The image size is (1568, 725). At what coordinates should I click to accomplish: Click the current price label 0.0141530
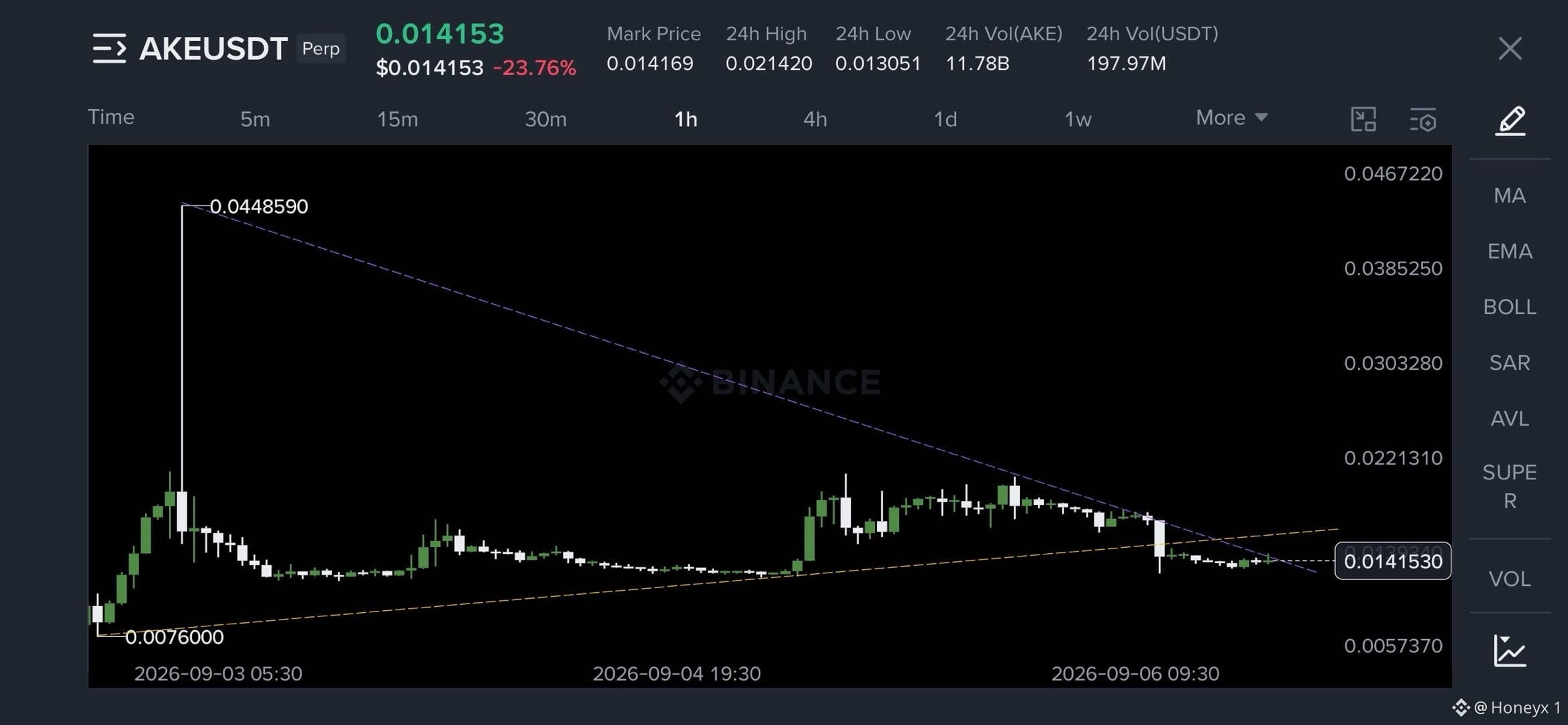1393,561
